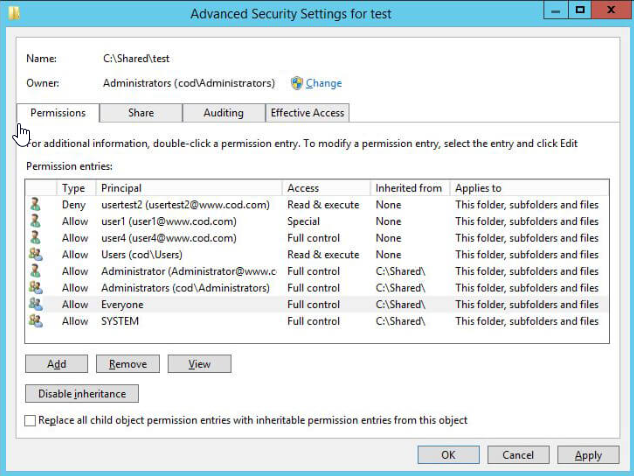Click the user icon for the user4 entry

coord(36,238)
